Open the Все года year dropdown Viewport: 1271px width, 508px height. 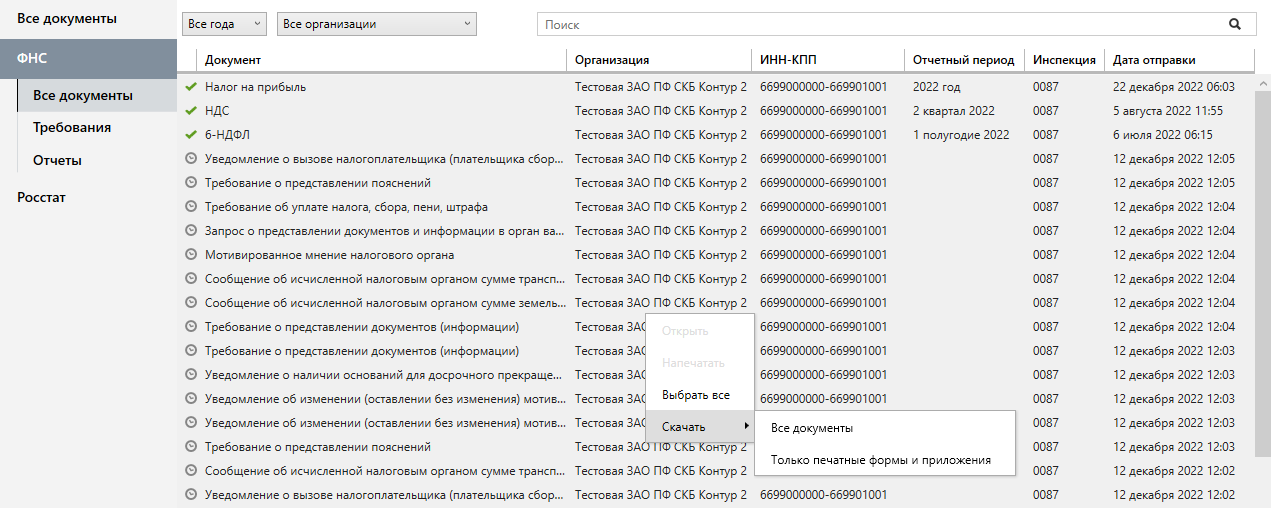[x=224, y=24]
